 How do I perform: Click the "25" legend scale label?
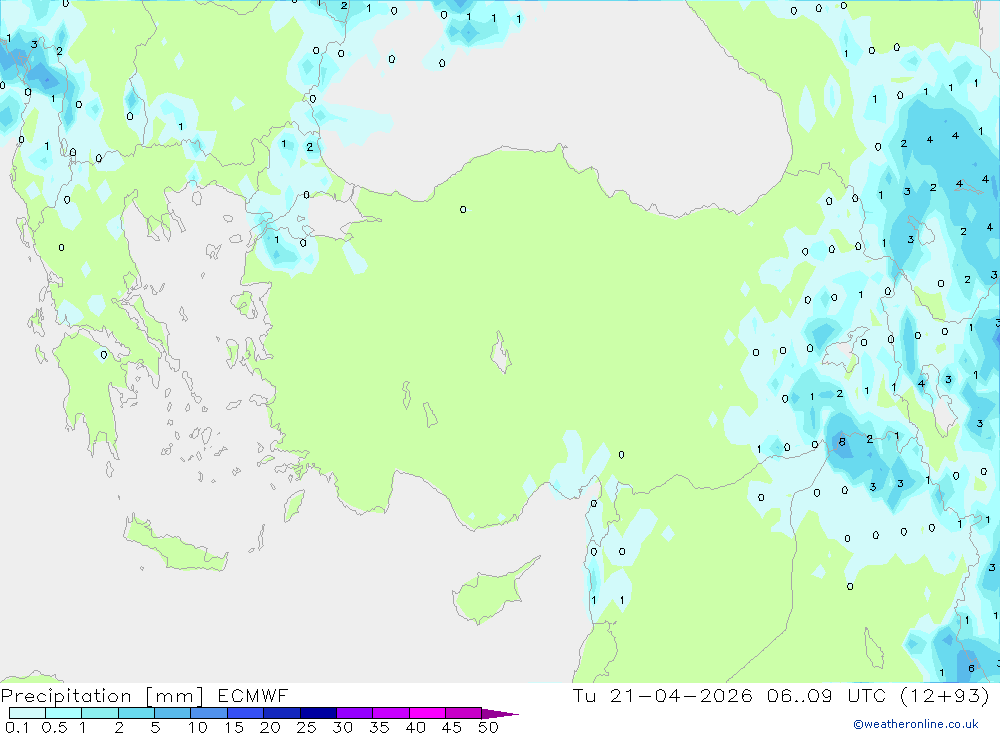[307, 727]
